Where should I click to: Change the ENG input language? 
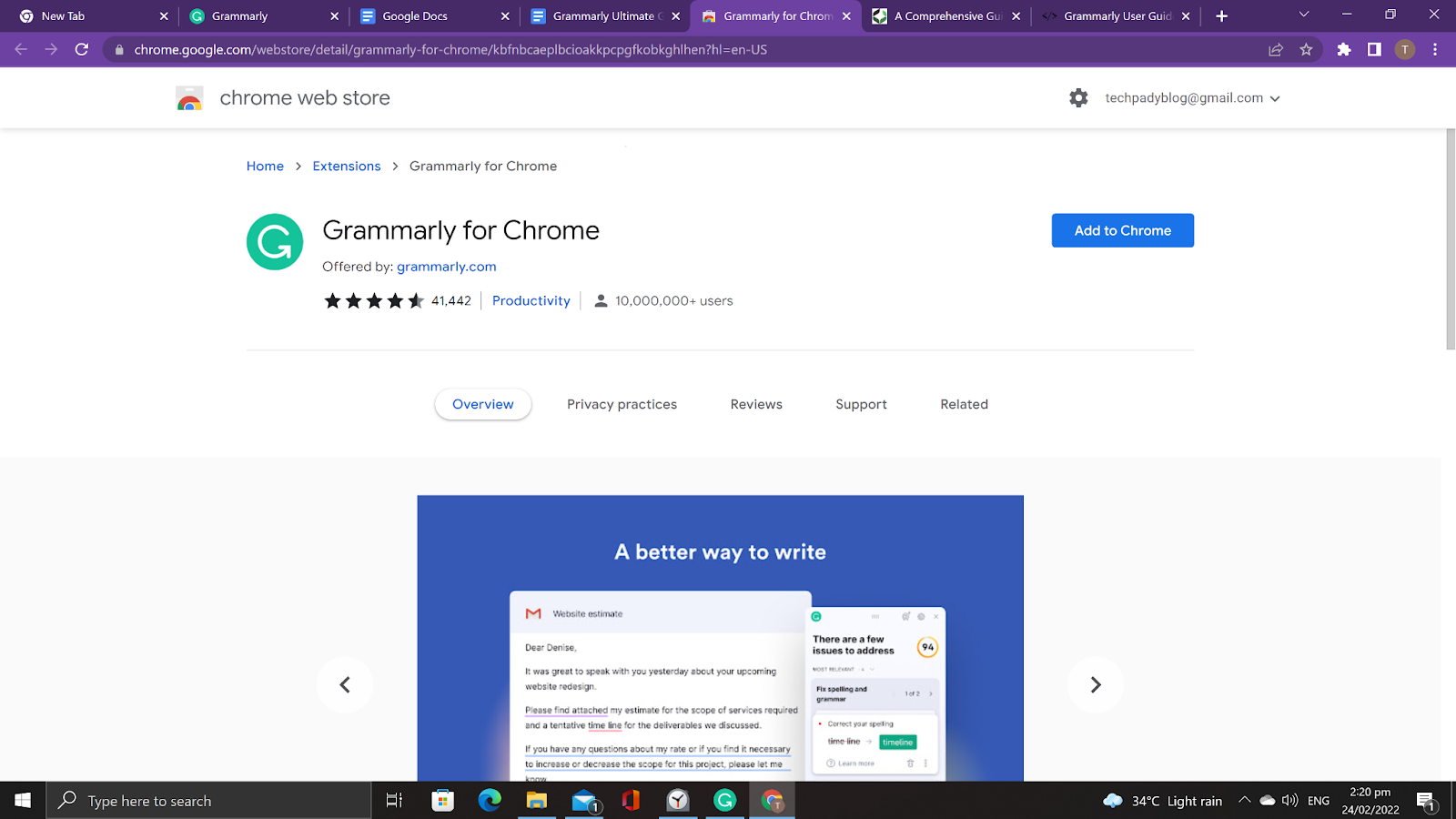pyautogui.click(x=1319, y=801)
